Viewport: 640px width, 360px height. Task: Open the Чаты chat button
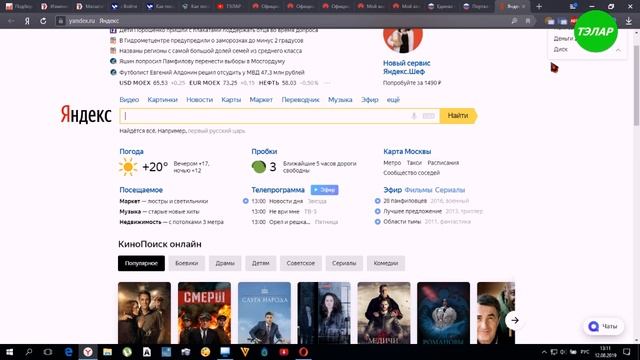tap(603, 326)
